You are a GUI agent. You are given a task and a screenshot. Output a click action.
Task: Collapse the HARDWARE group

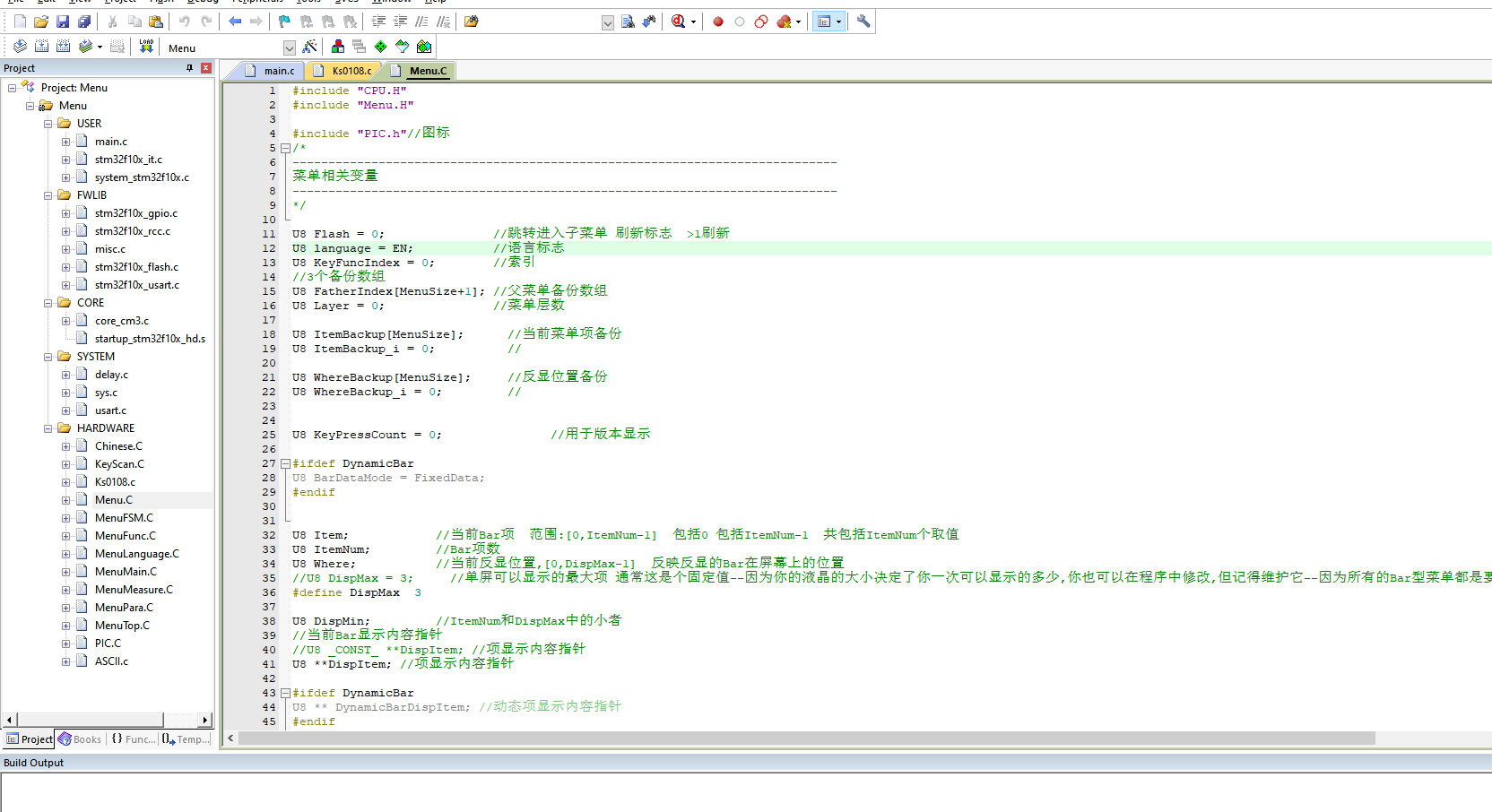coord(48,428)
